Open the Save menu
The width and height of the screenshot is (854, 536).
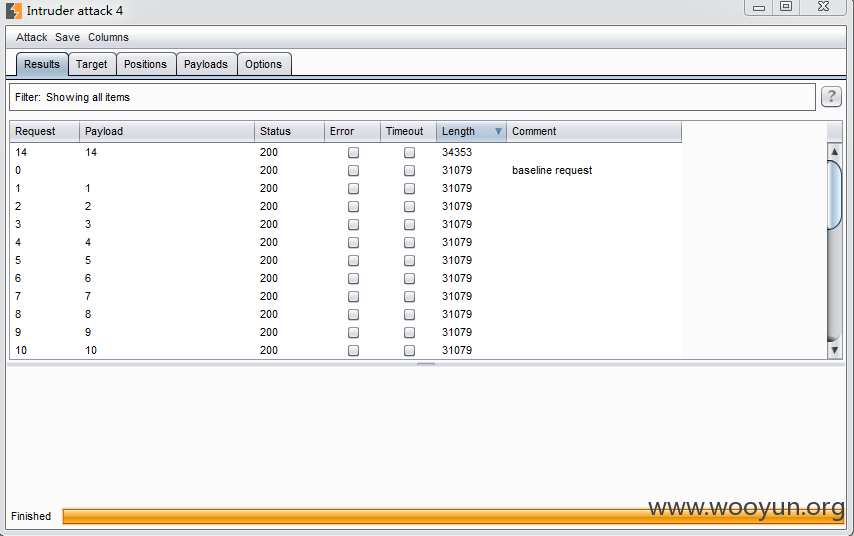pyautogui.click(x=68, y=38)
